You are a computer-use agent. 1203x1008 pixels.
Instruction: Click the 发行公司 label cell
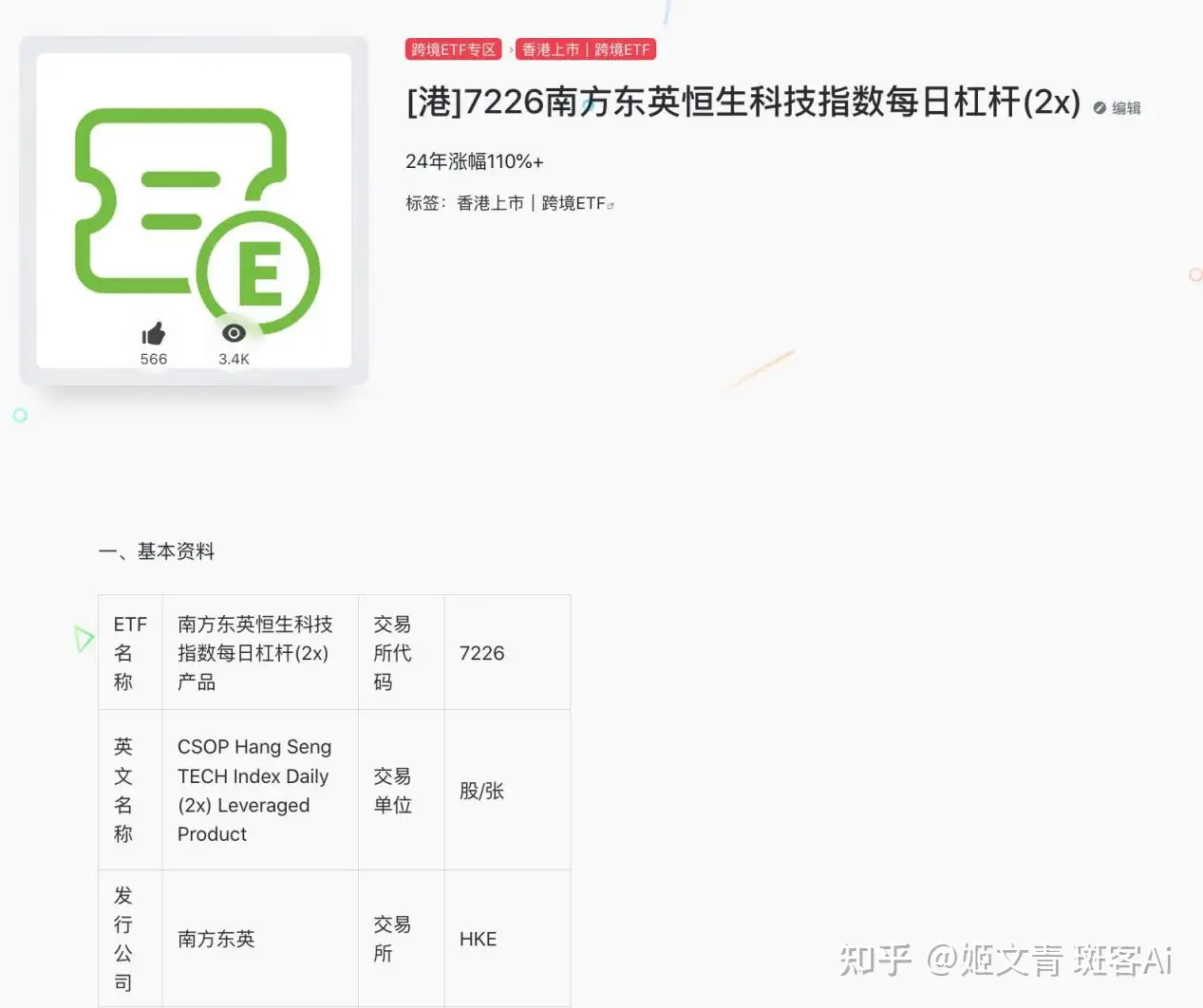(x=130, y=939)
